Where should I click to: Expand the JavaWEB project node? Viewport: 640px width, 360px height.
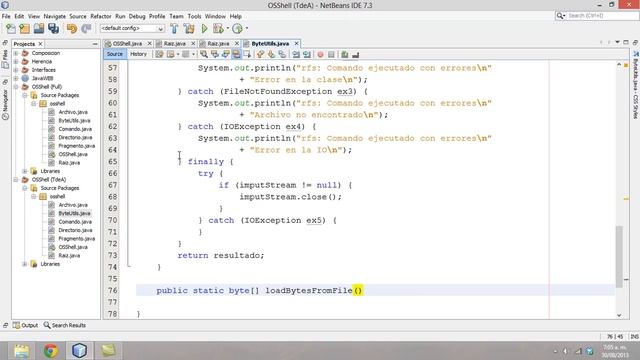pyautogui.click(x=16, y=78)
